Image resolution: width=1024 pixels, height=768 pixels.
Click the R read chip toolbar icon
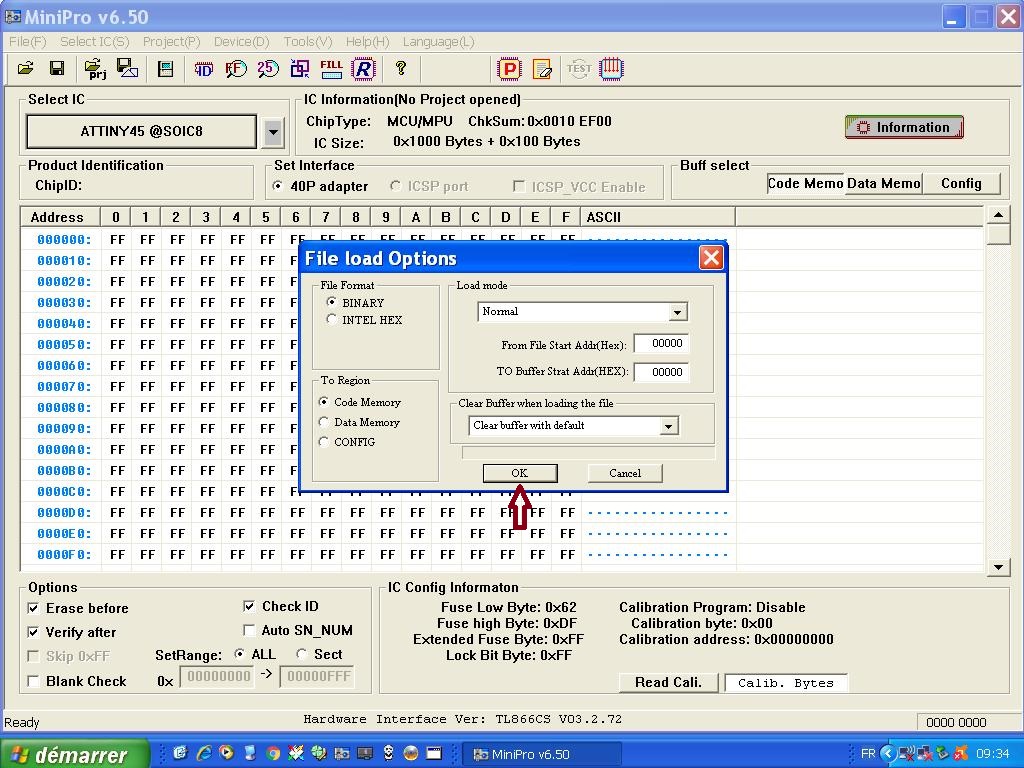[x=363, y=69]
